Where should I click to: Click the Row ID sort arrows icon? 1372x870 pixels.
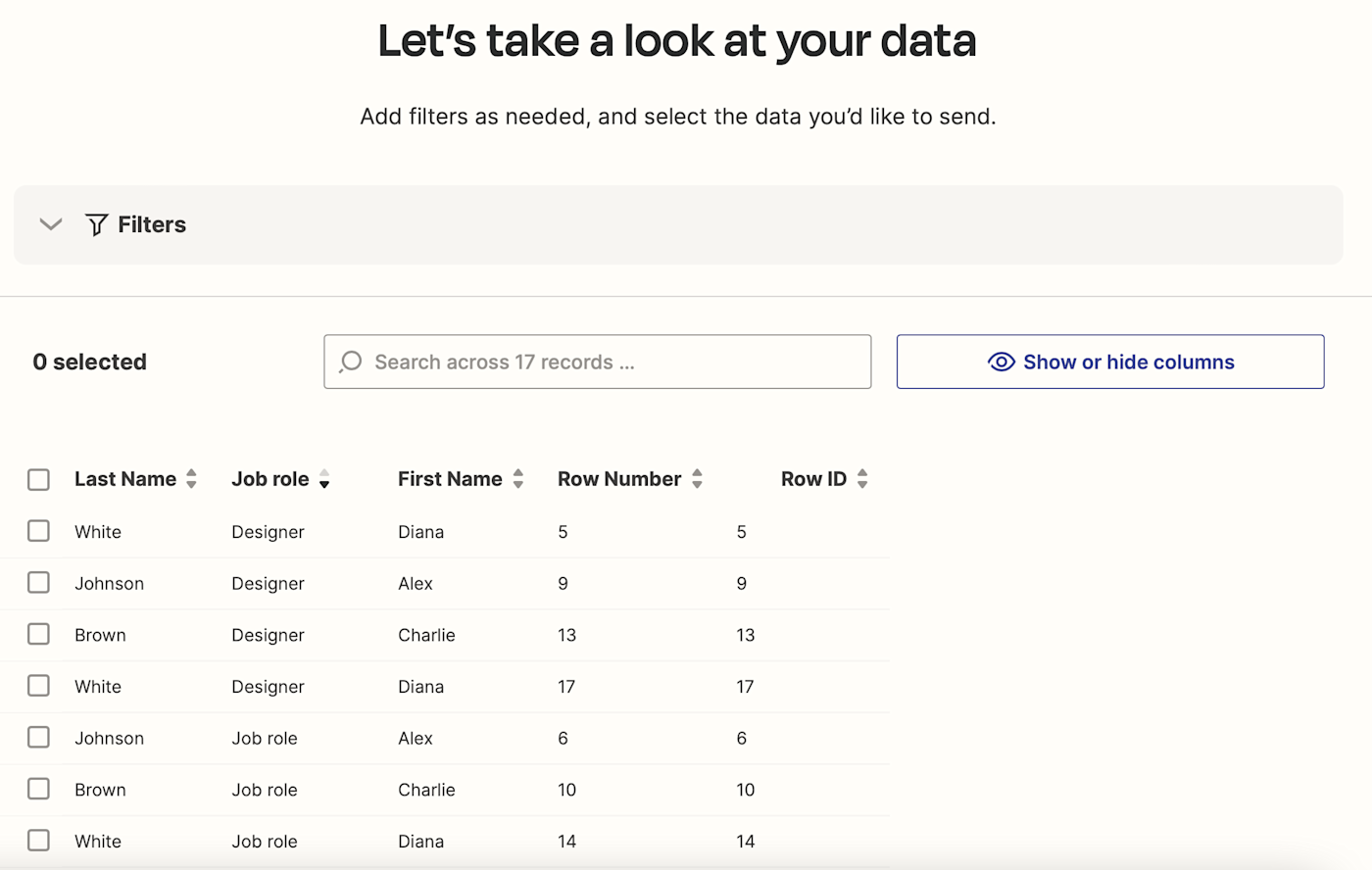862,479
